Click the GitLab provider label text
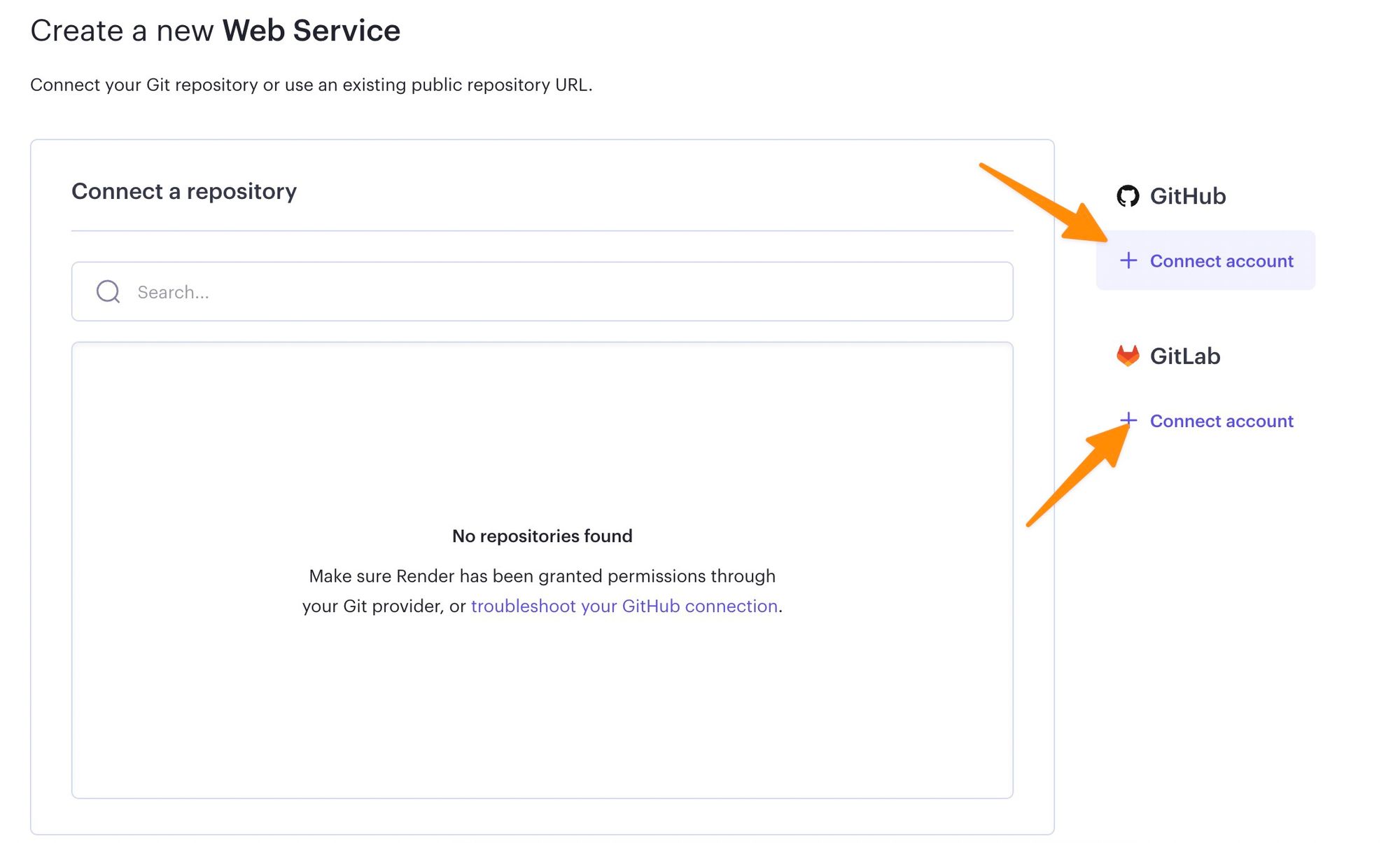 (x=1184, y=356)
